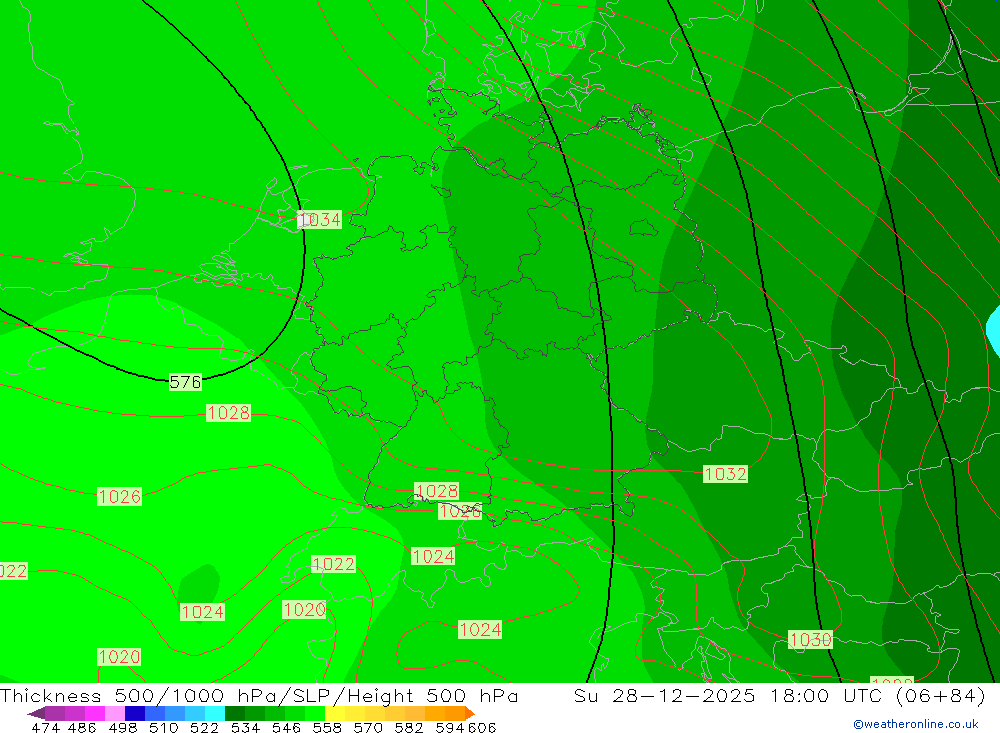Click the legend value 510
Viewport: 1000px width, 733px height.
pos(164,727)
